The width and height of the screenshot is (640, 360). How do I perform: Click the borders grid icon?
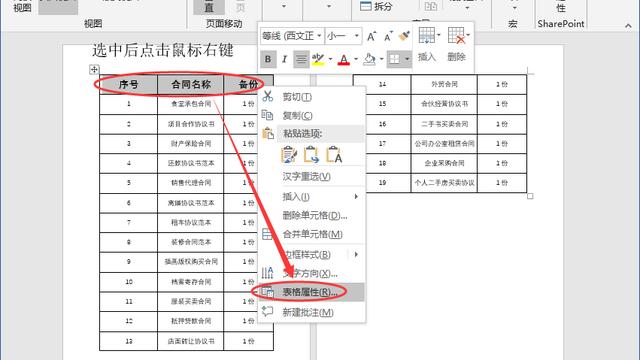tap(395, 60)
